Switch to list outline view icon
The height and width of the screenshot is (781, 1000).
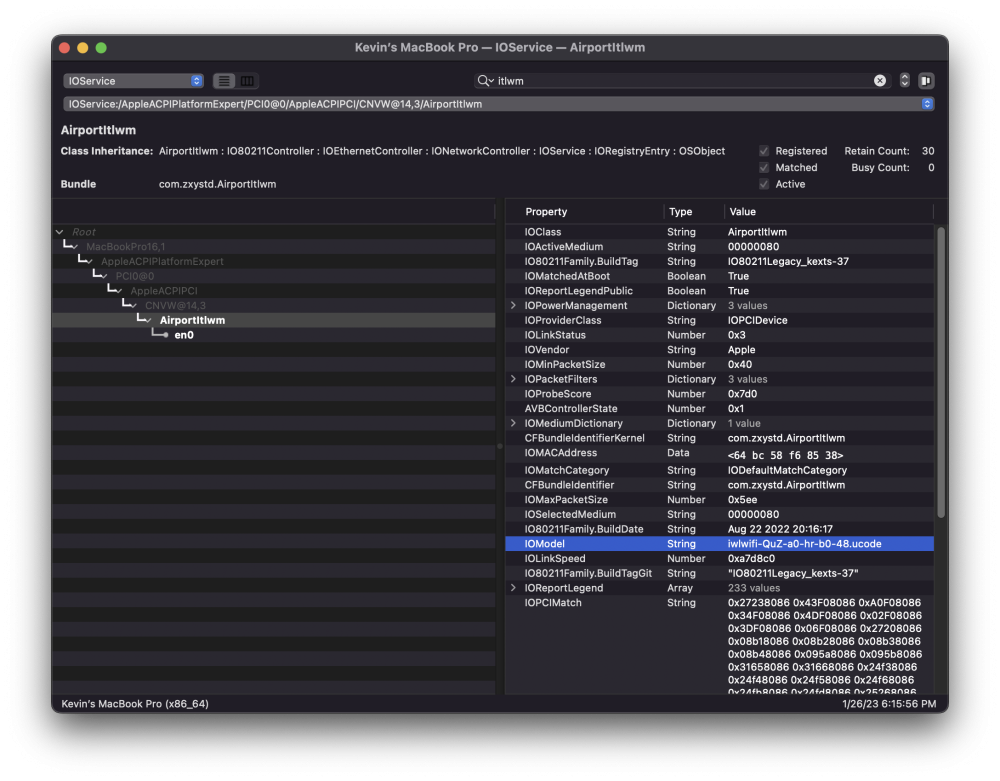click(224, 81)
